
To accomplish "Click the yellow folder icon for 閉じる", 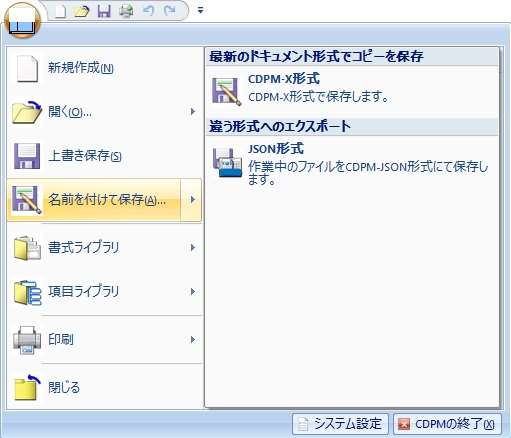I will click(x=27, y=387).
